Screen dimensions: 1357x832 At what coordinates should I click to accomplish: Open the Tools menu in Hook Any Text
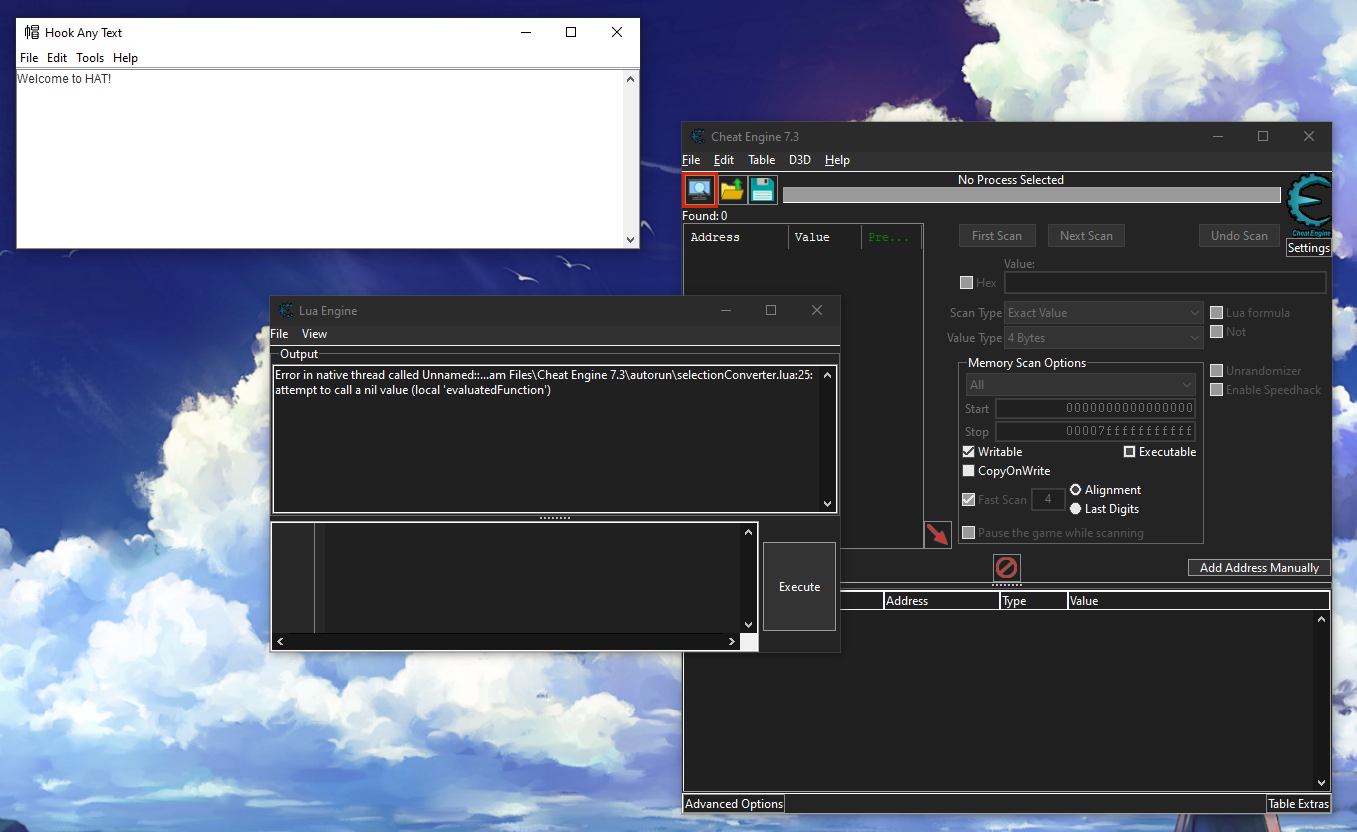[x=90, y=57]
